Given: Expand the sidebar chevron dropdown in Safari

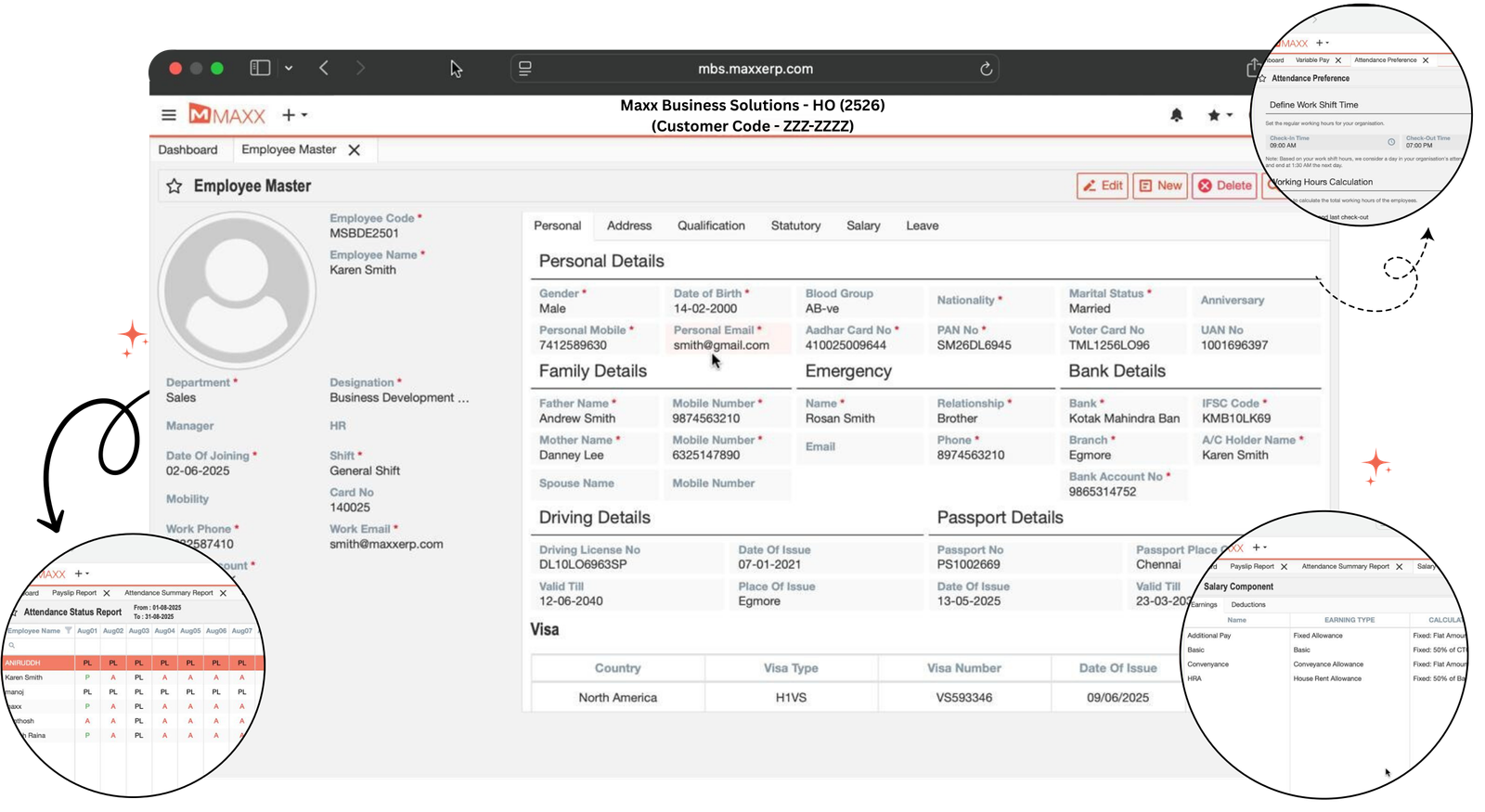Looking at the screenshot, I should (x=289, y=68).
